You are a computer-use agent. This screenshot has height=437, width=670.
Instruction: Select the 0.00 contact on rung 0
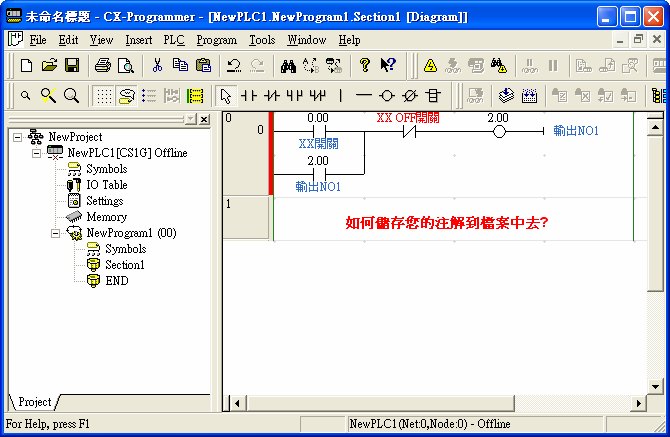click(x=319, y=131)
